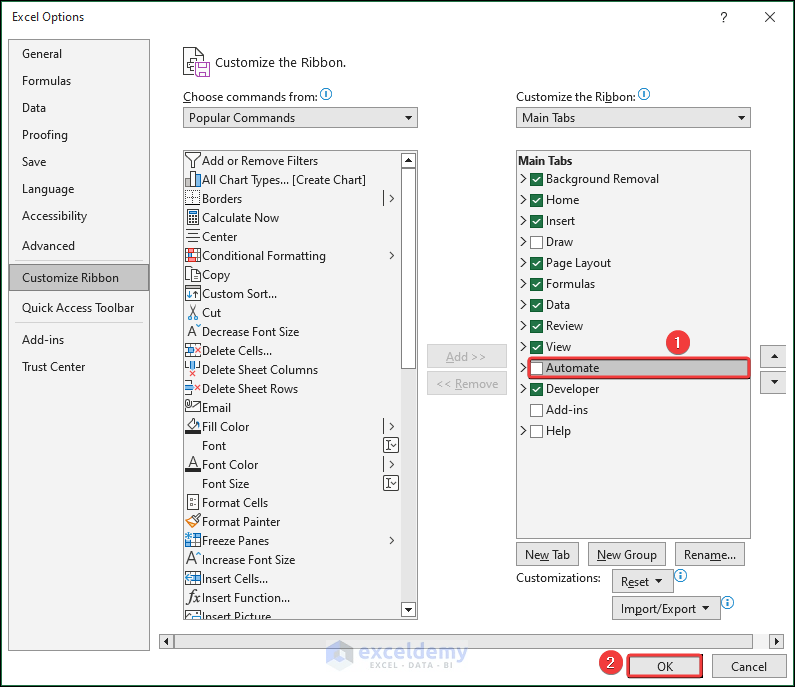Open the Help question mark in title bar
The height and width of the screenshot is (687, 795).
point(724,17)
